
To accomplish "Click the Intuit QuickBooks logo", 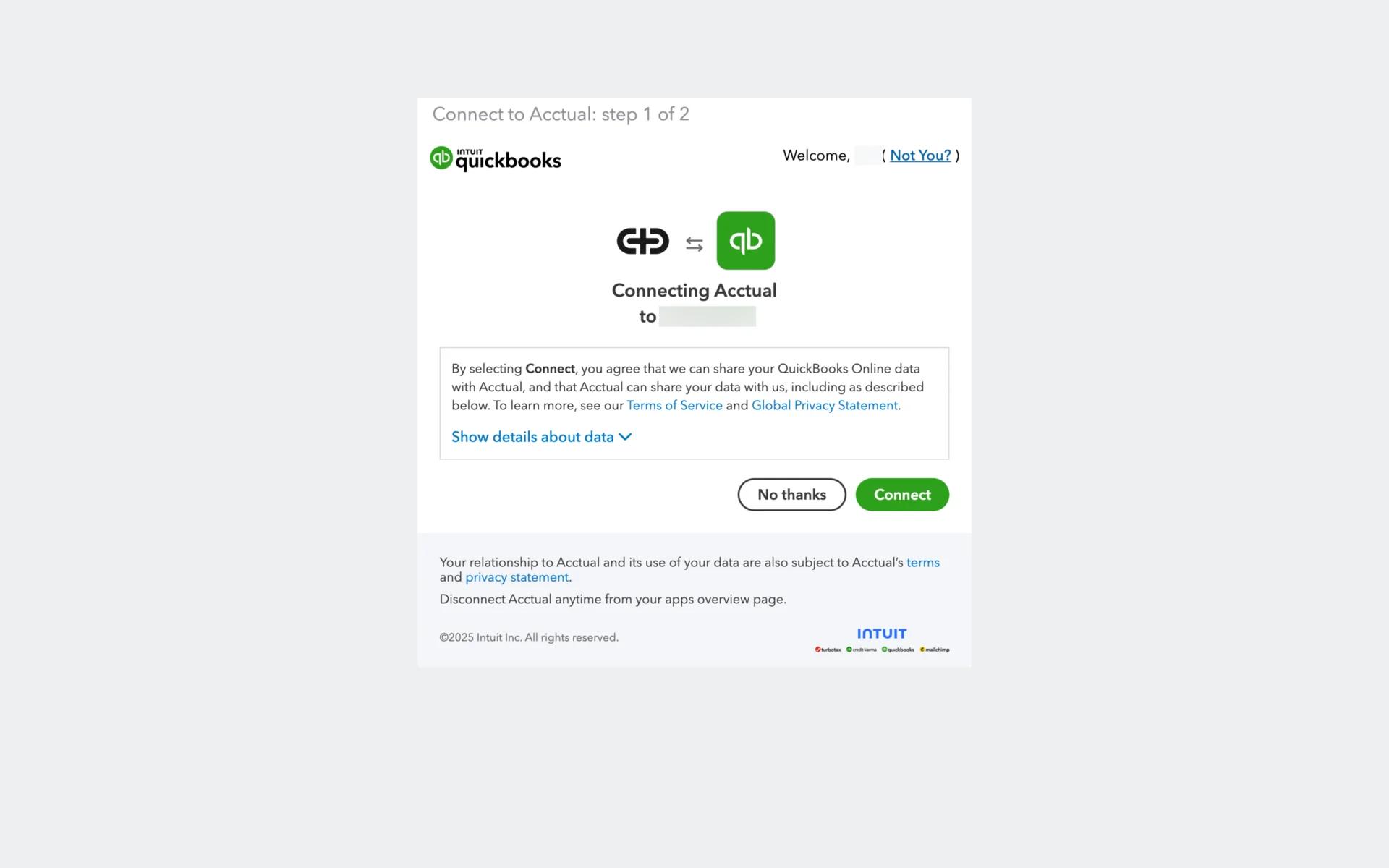I will click(496, 158).
